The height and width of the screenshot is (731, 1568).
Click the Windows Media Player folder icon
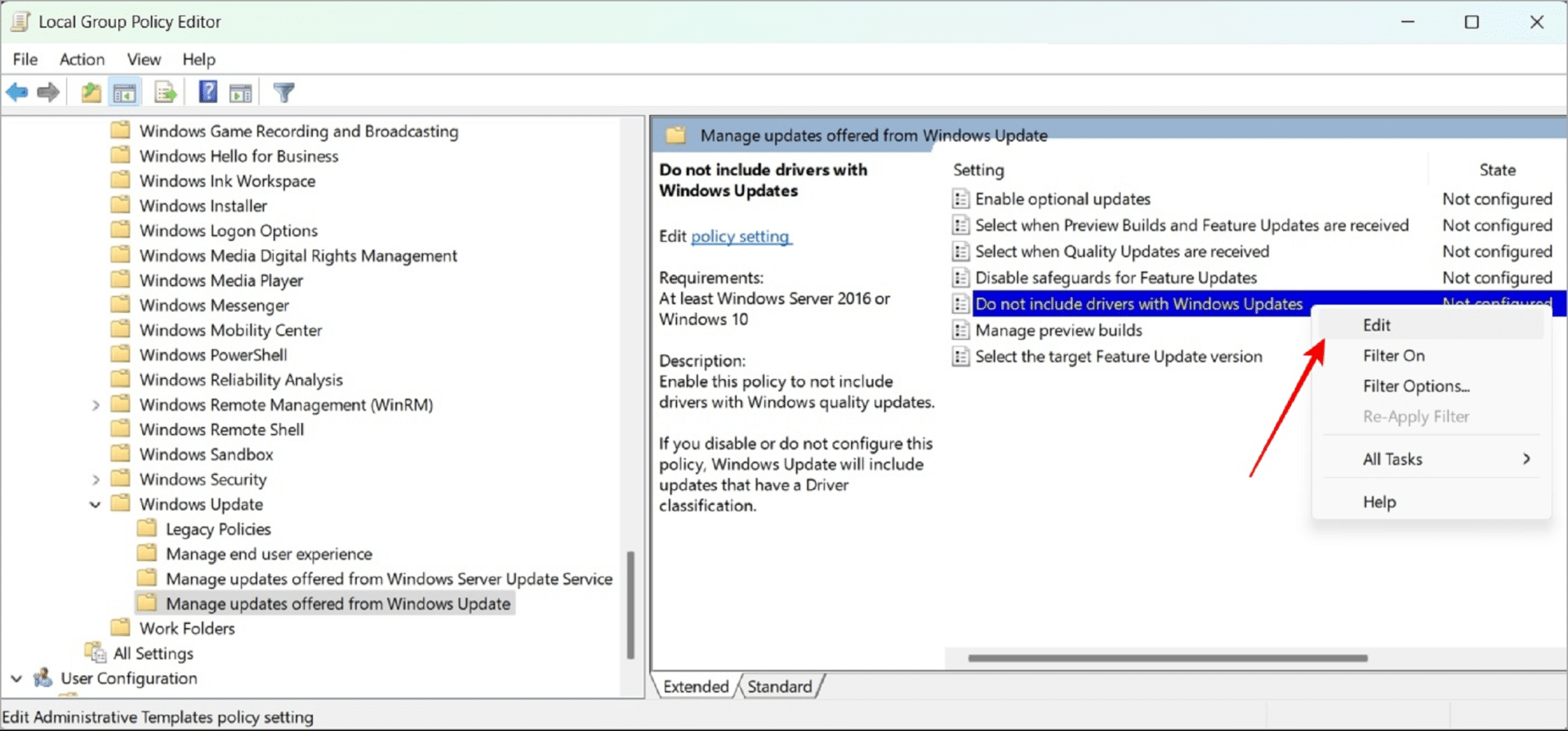(x=121, y=279)
